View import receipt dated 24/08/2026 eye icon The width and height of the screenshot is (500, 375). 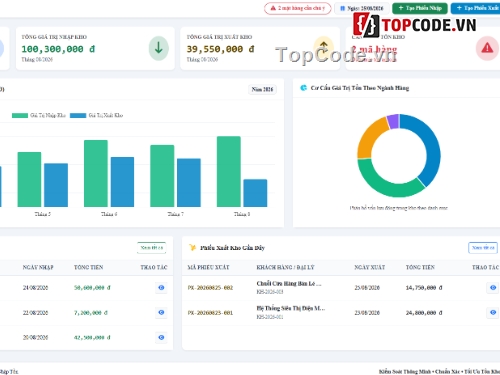(x=161, y=288)
